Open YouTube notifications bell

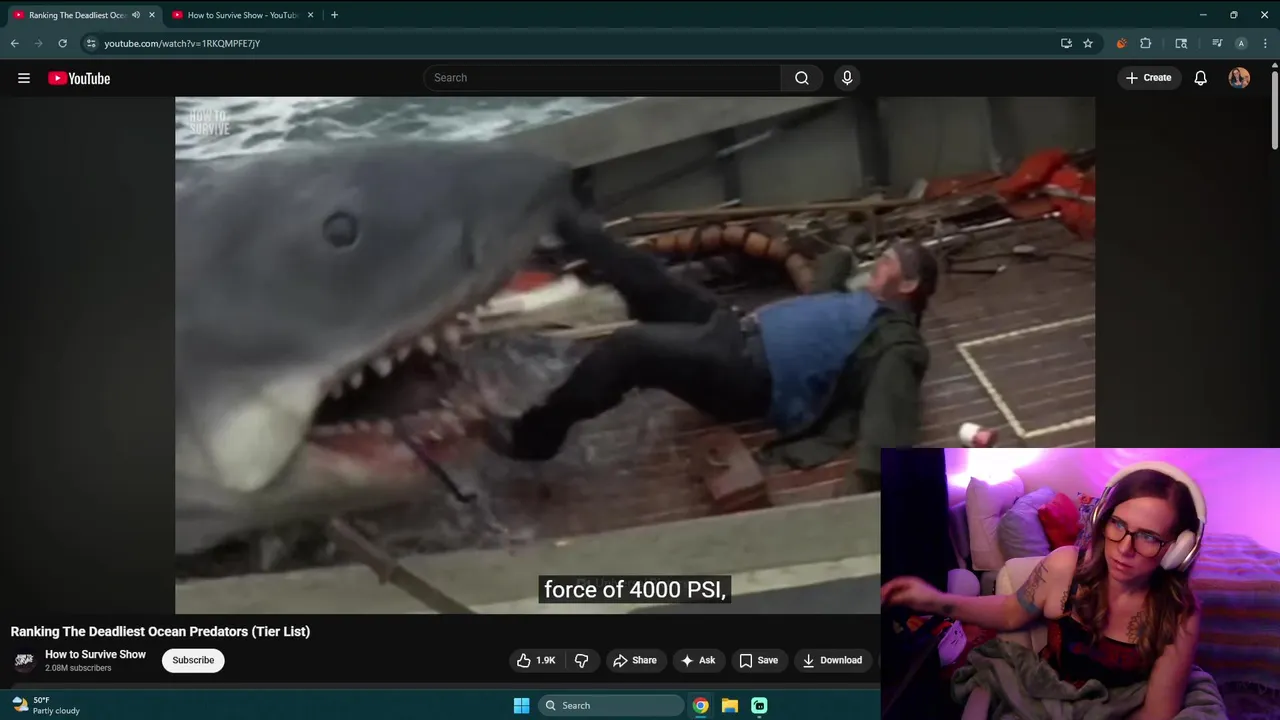[1200, 78]
